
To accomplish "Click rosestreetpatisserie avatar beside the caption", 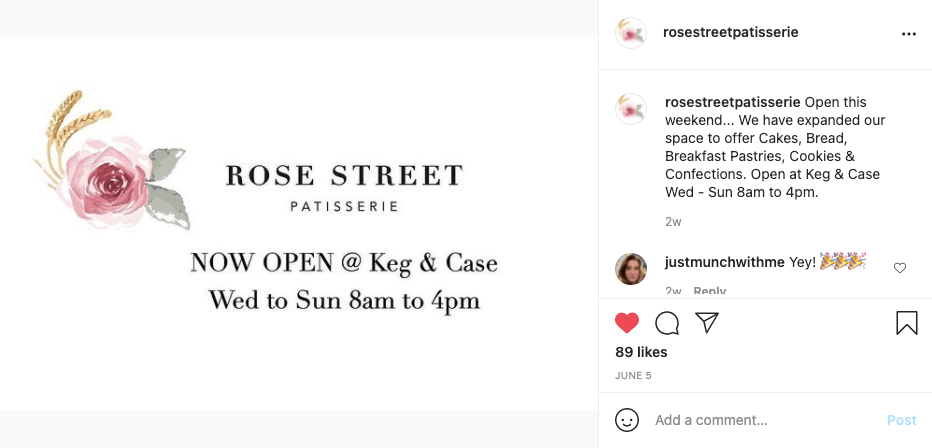I will [630, 109].
